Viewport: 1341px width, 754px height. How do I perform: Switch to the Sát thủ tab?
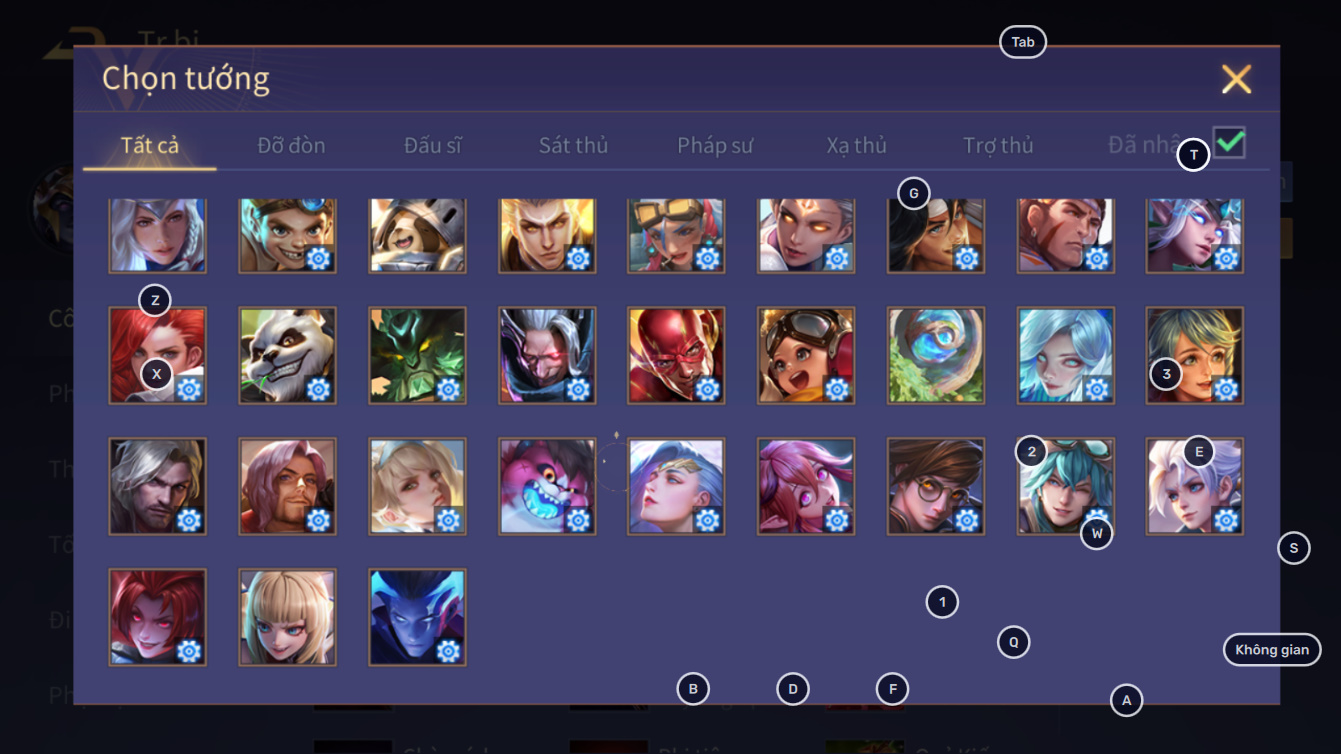[573, 145]
